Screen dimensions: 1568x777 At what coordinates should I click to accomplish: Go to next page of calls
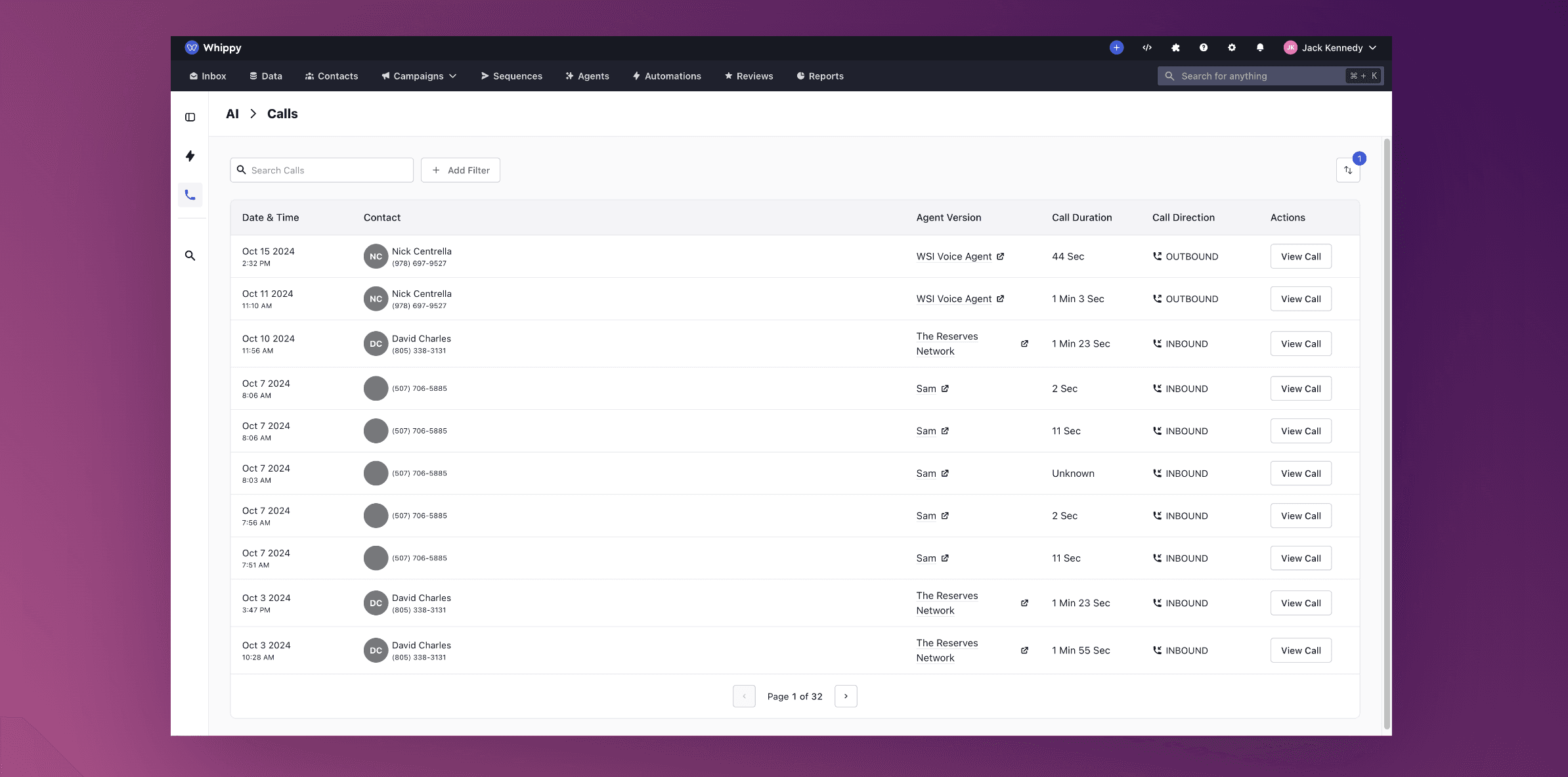845,696
